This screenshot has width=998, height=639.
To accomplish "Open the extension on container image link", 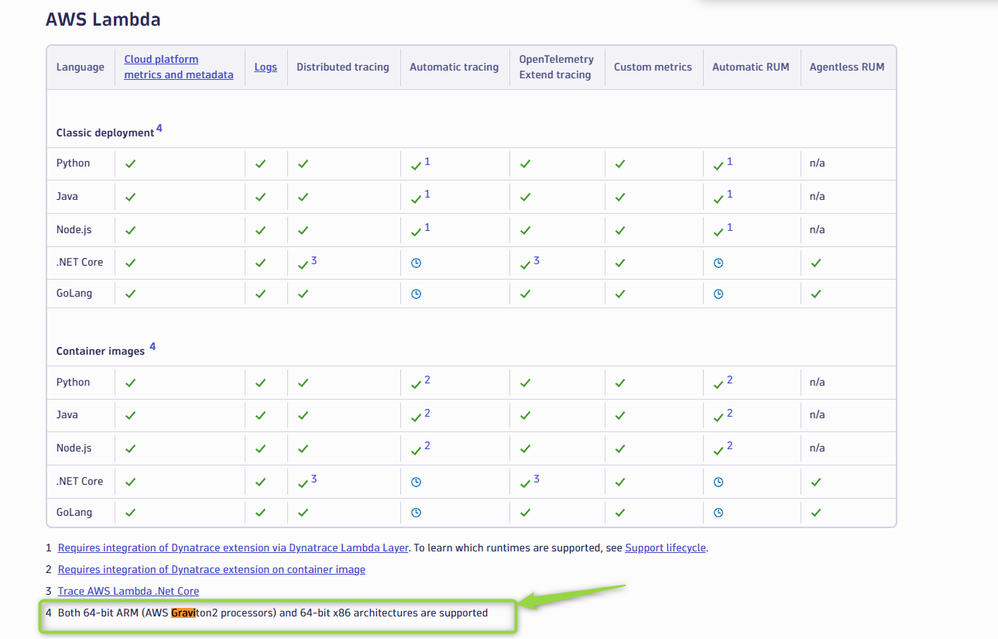I will (x=211, y=570).
